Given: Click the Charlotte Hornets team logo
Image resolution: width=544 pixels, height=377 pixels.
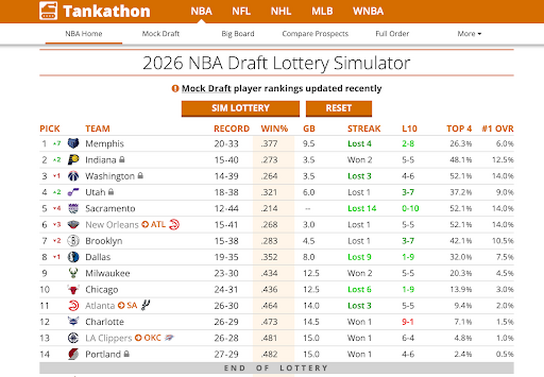Looking at the screenshot, I should coord(73,322).
